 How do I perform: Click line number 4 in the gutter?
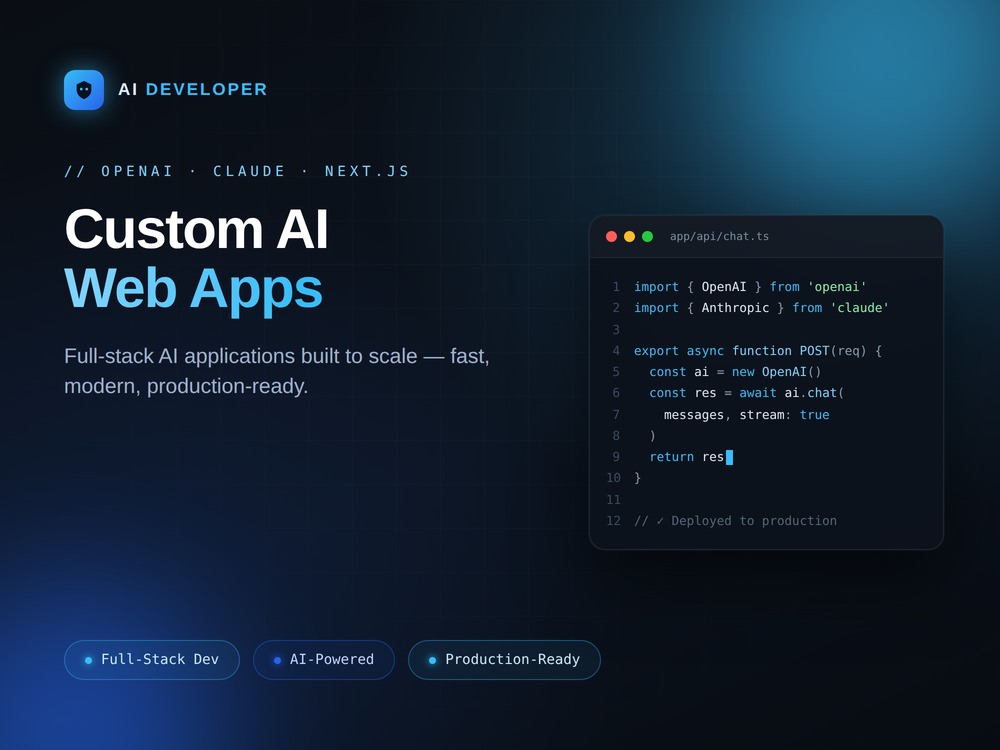point(616,351)
